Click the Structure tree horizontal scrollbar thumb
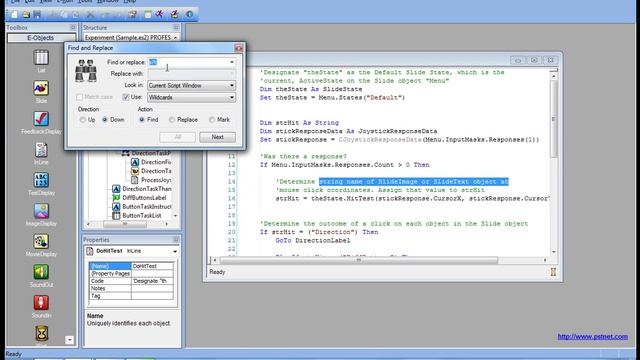Image resolution: width=640 pixels, height=360 pixels. click(x=125, y=224)
